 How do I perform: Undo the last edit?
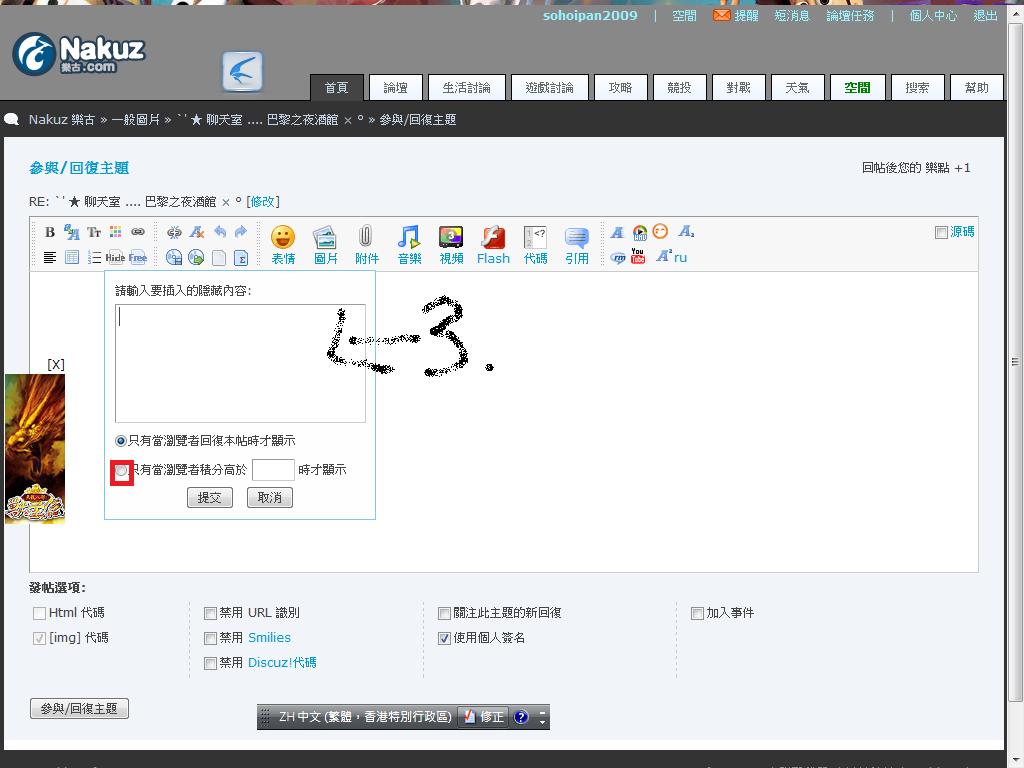pyautogui.click(x=219, y=232)
